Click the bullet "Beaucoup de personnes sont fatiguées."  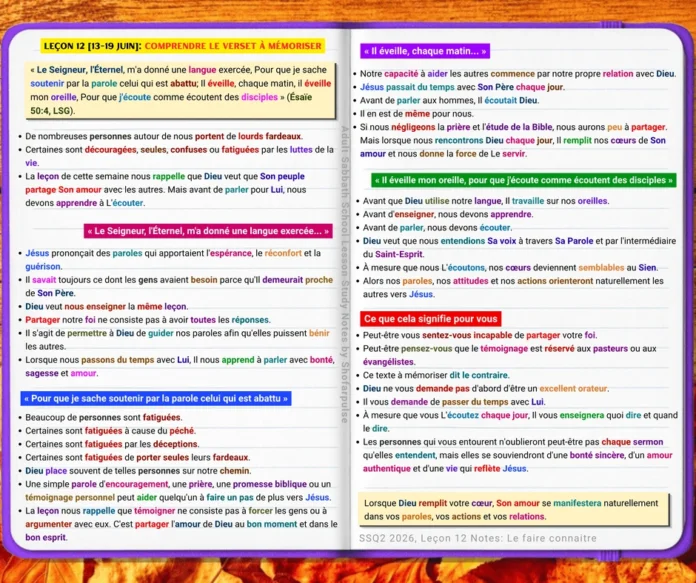coord(103,417)
